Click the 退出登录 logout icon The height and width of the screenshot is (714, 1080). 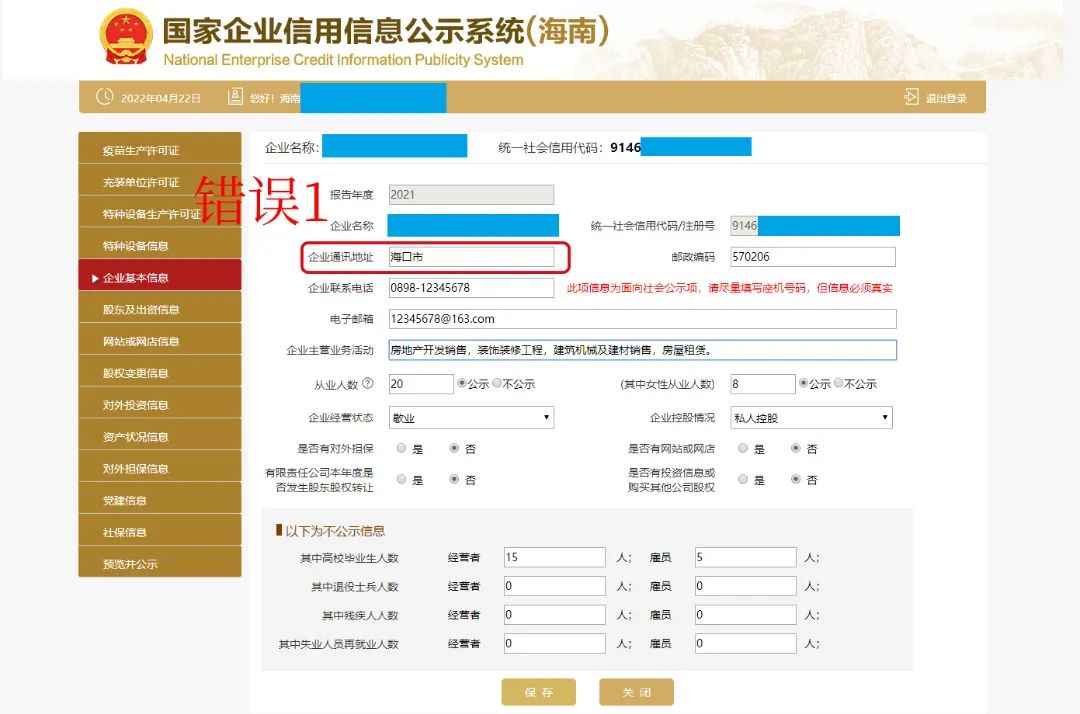coord(911,97)
